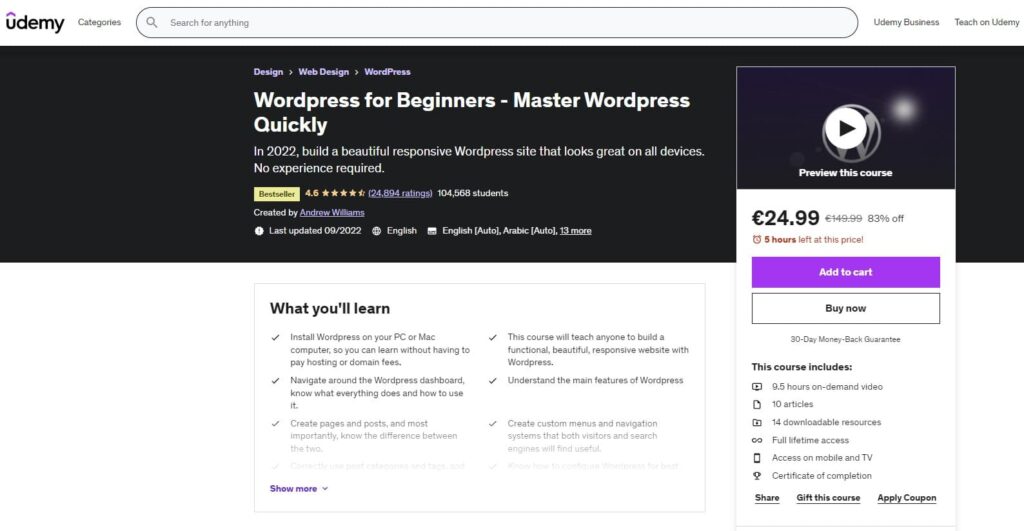Screen dimensions: 1024x531
Task: Click the 83% off text
Action: pyautogui.click(x=886, y=219)
